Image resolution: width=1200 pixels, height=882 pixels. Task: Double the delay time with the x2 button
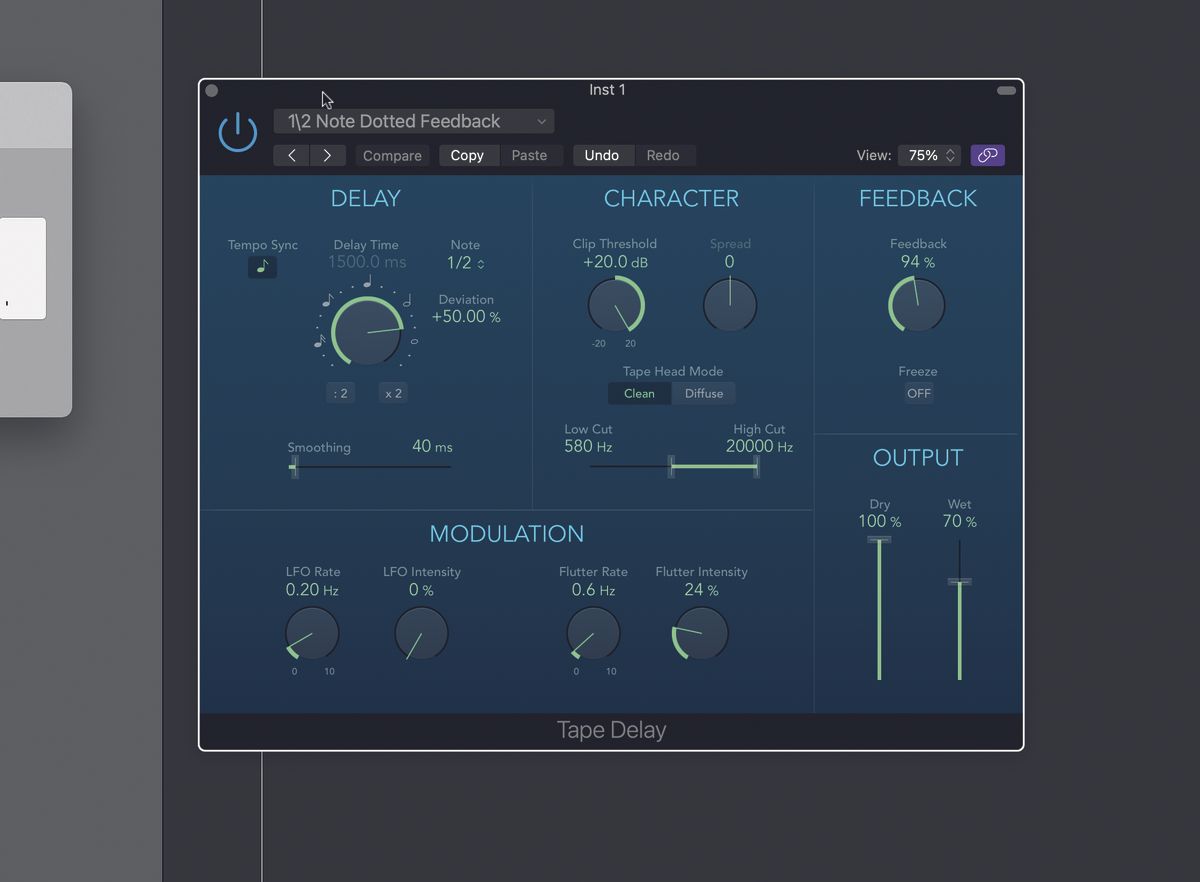[393, 393]
